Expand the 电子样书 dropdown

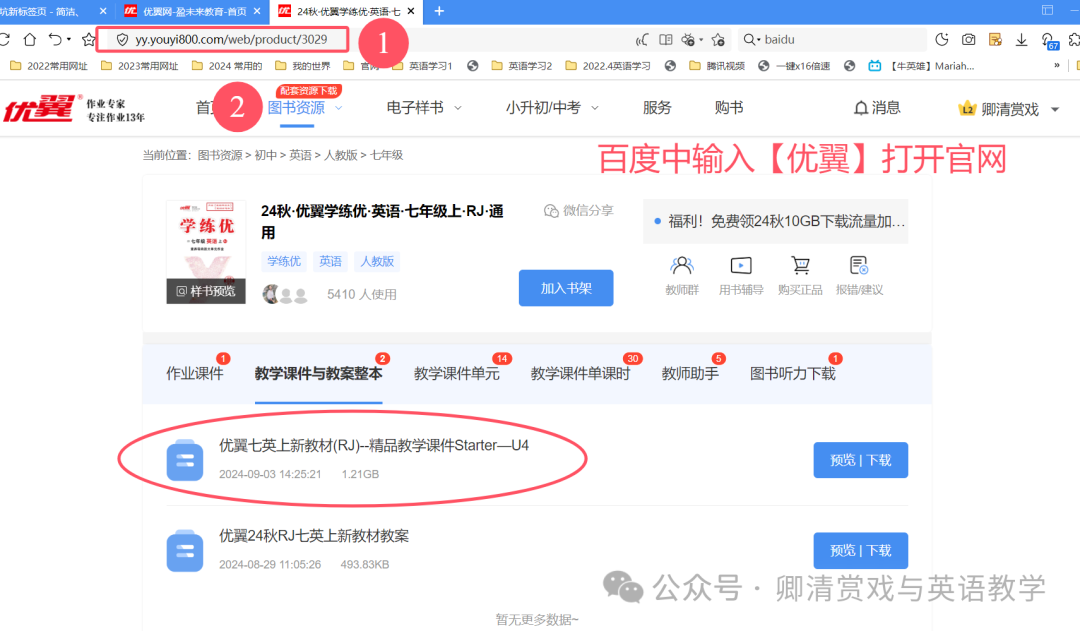(458, 108)
